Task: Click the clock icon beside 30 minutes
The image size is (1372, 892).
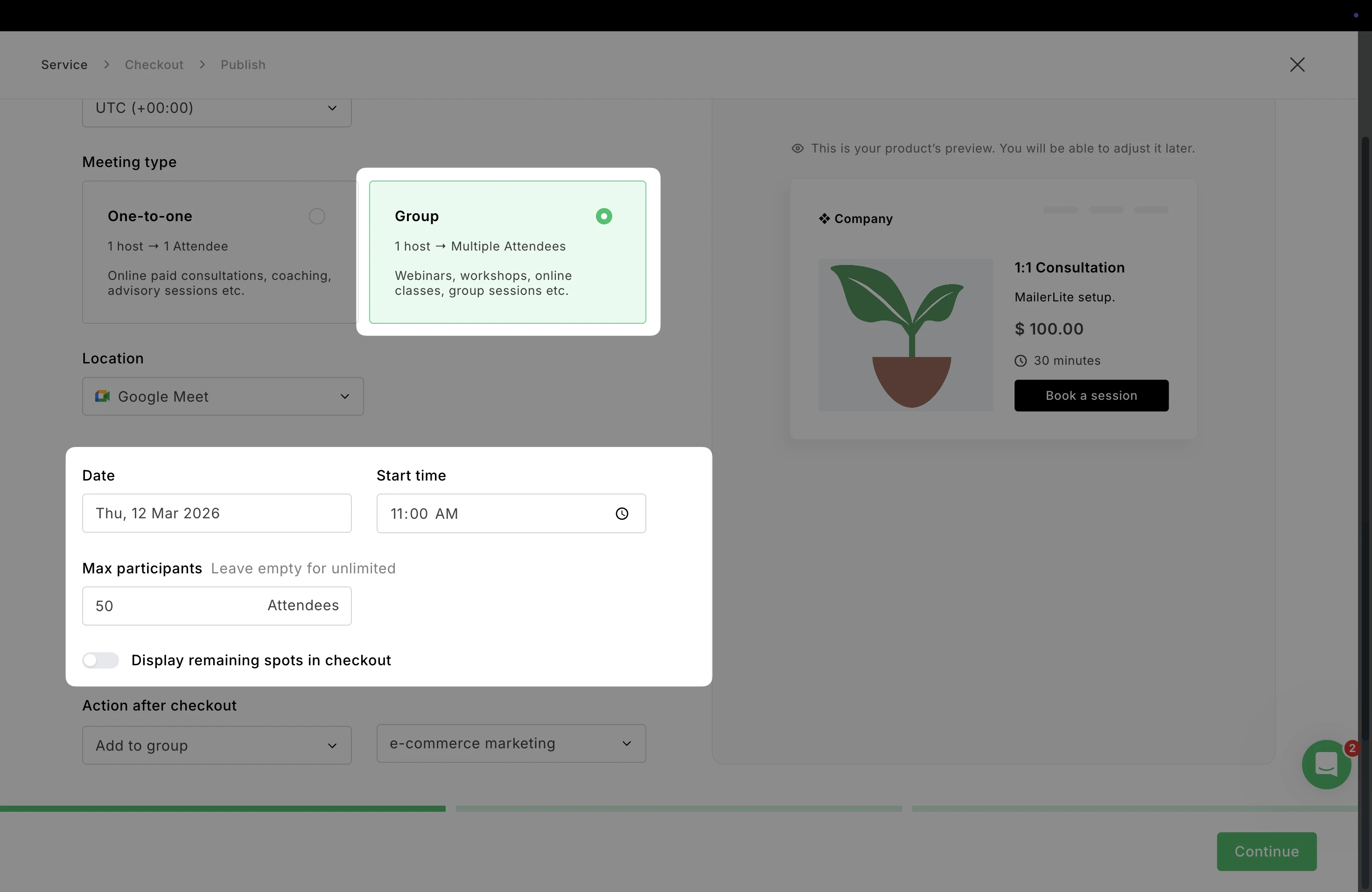Action: (1020, 361)
